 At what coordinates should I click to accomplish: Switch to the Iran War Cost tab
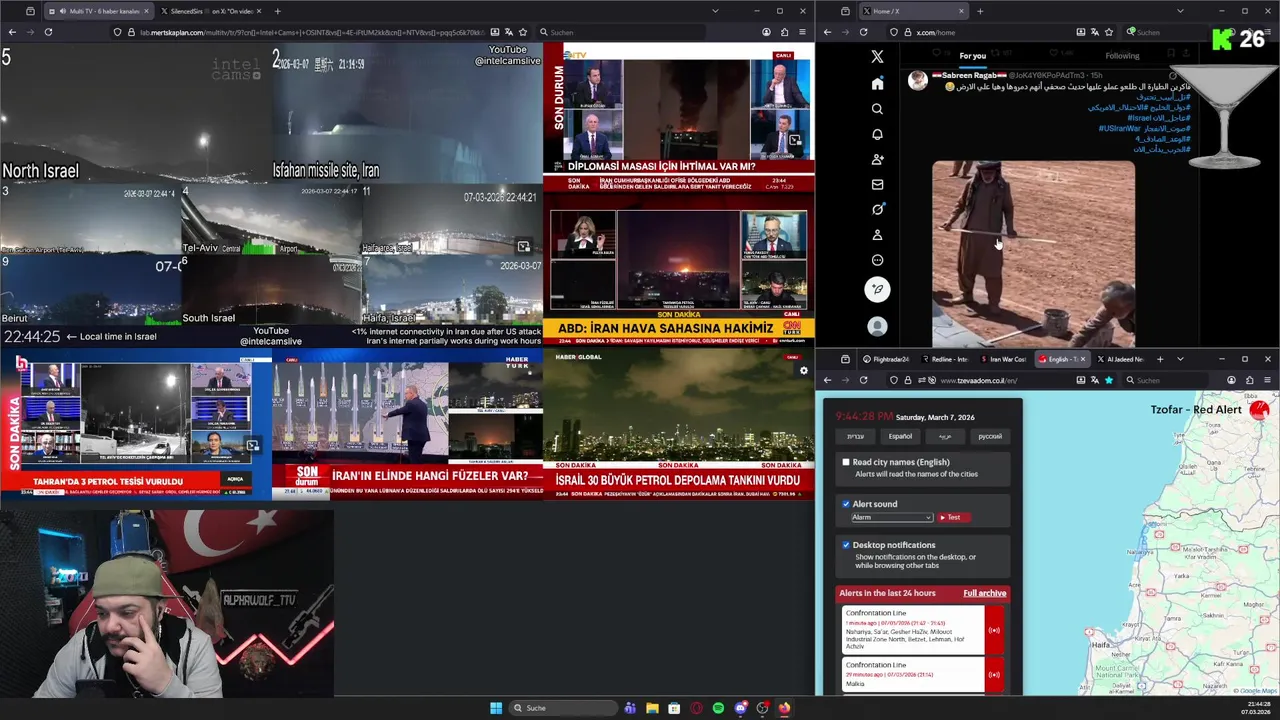[1002, 359]
